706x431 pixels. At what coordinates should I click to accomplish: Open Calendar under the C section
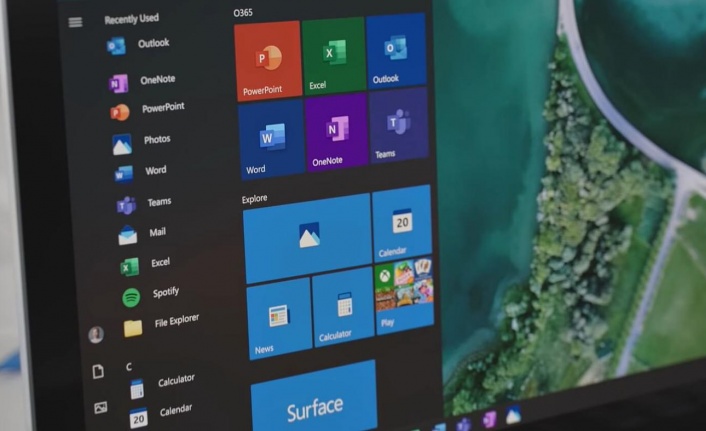[x=161, y=414]
